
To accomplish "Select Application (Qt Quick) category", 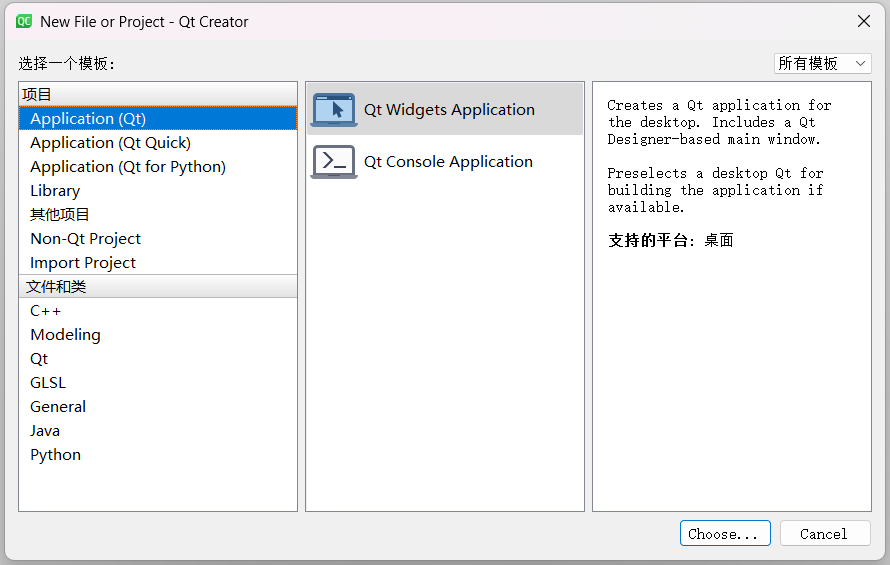I will (158, 143).
